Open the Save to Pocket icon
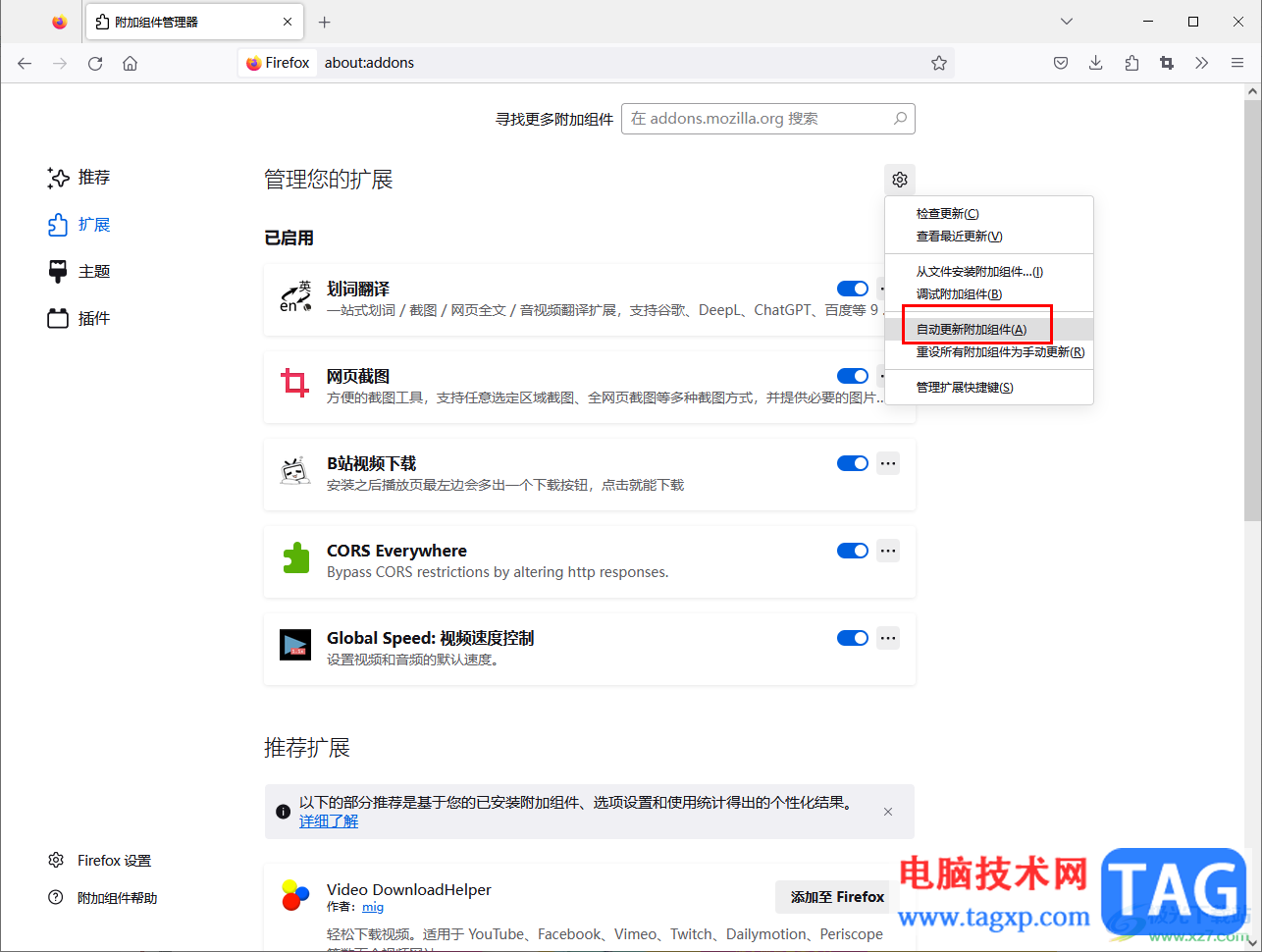The width and height of the screenshot is (1262, 952). coord(1061,63)
